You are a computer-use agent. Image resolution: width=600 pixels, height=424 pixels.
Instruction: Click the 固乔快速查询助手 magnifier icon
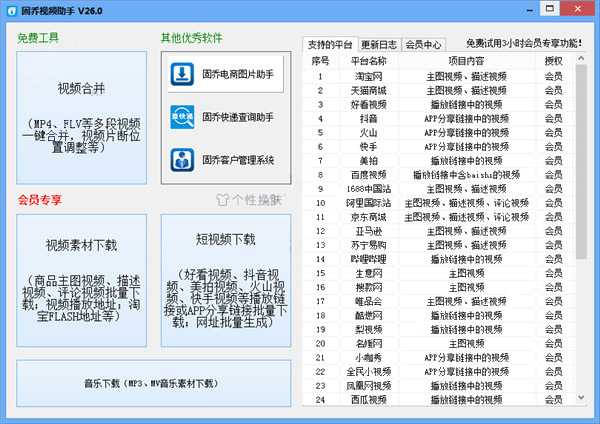(x=182, y=117)
